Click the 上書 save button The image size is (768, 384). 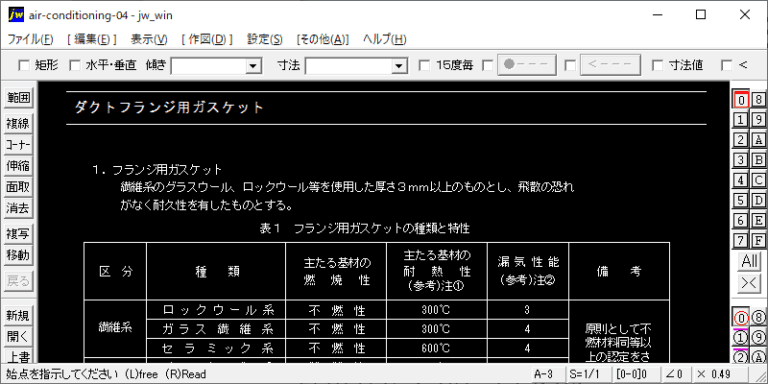18,356
